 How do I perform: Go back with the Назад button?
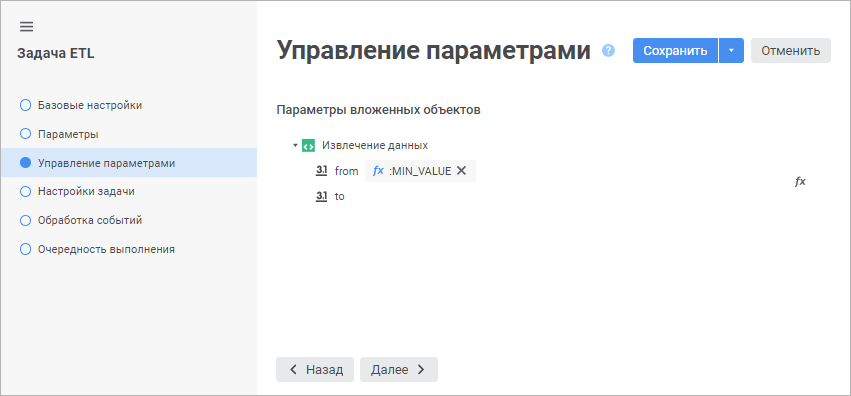pyautogui.click(x=315, y=369)
